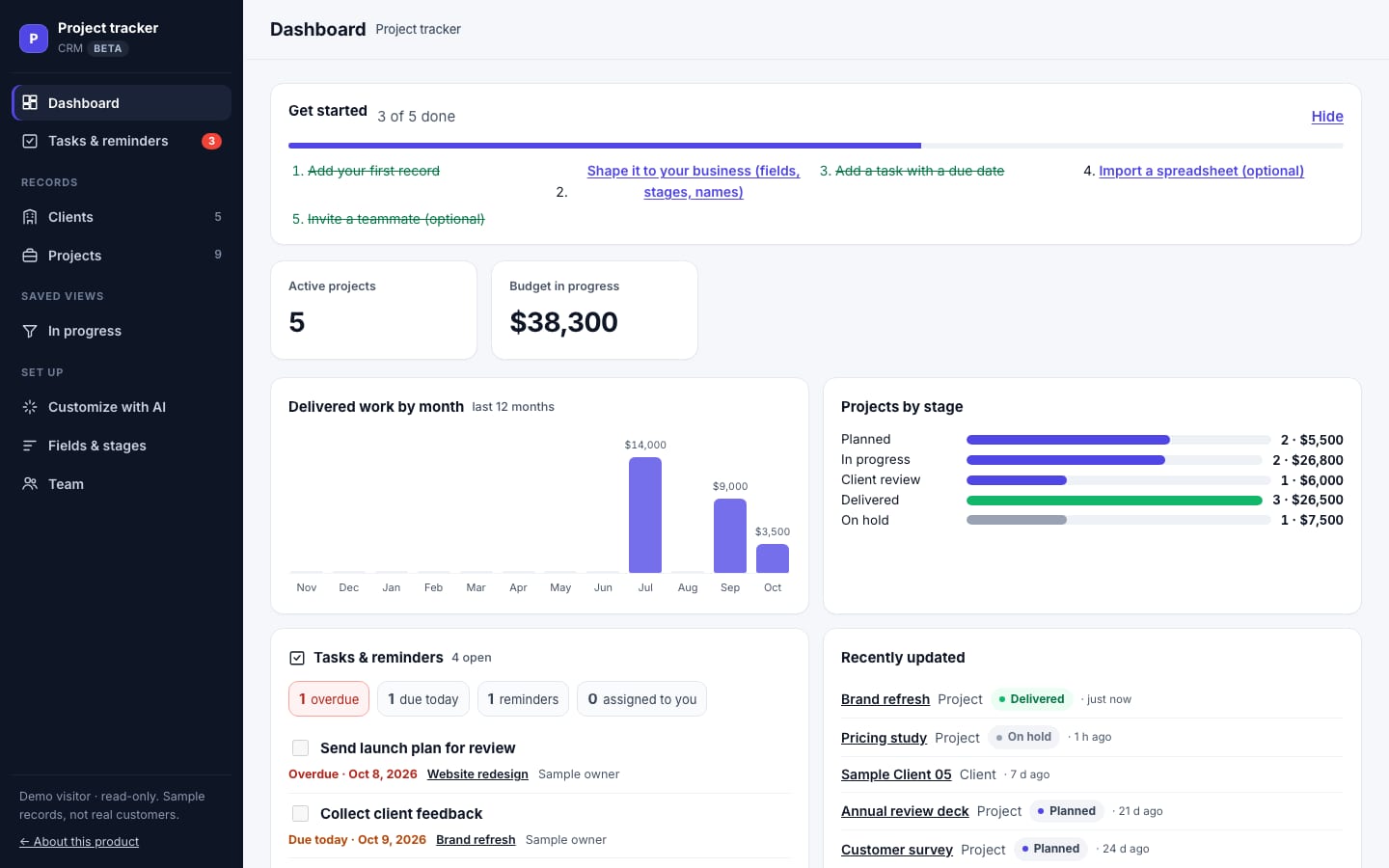Click the Active projects card

tap(374, 311)
